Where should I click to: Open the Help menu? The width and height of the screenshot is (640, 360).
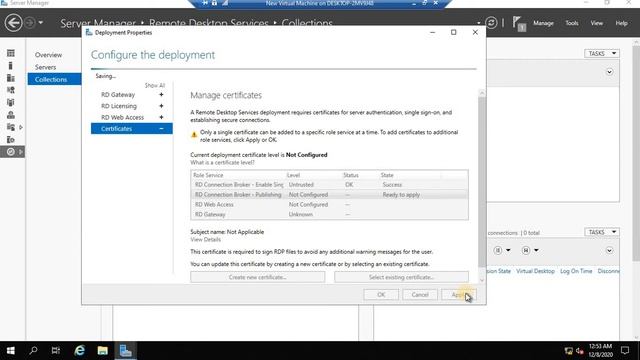click(x=621, y=23)
